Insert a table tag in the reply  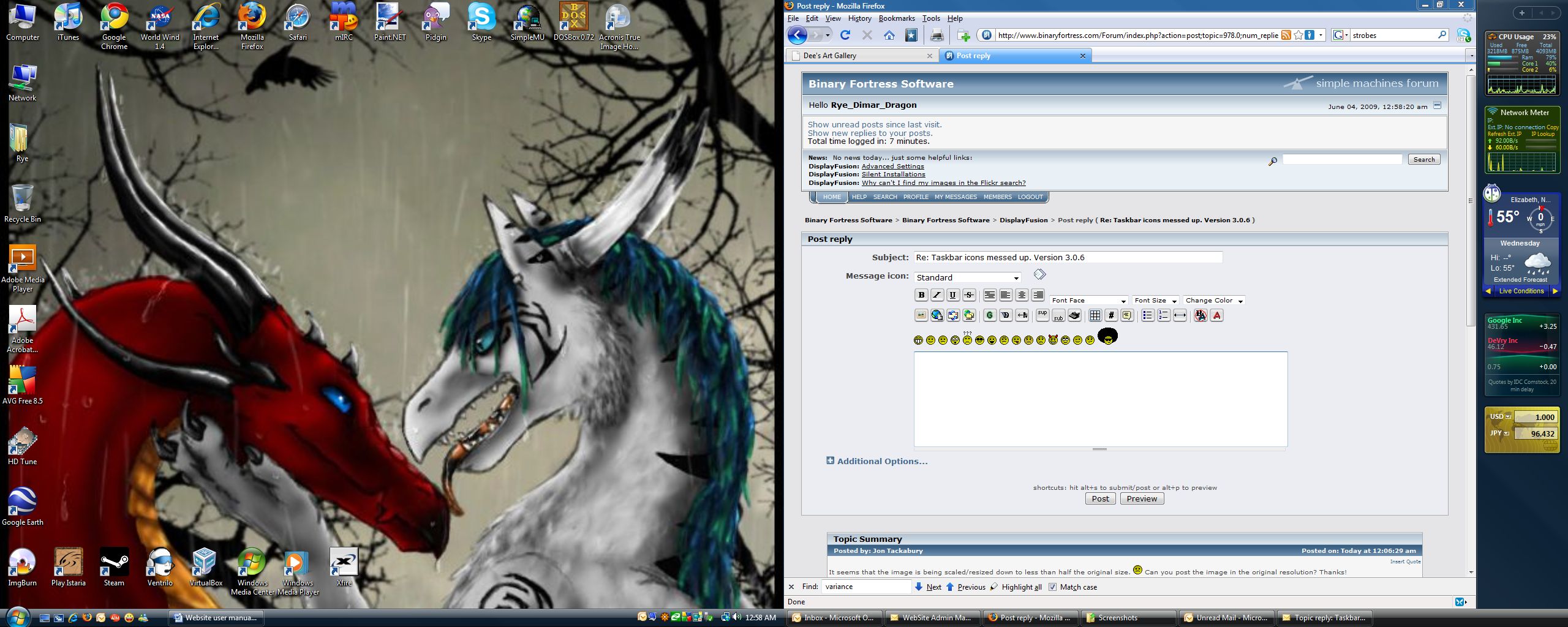click(x=1095, y=315)
